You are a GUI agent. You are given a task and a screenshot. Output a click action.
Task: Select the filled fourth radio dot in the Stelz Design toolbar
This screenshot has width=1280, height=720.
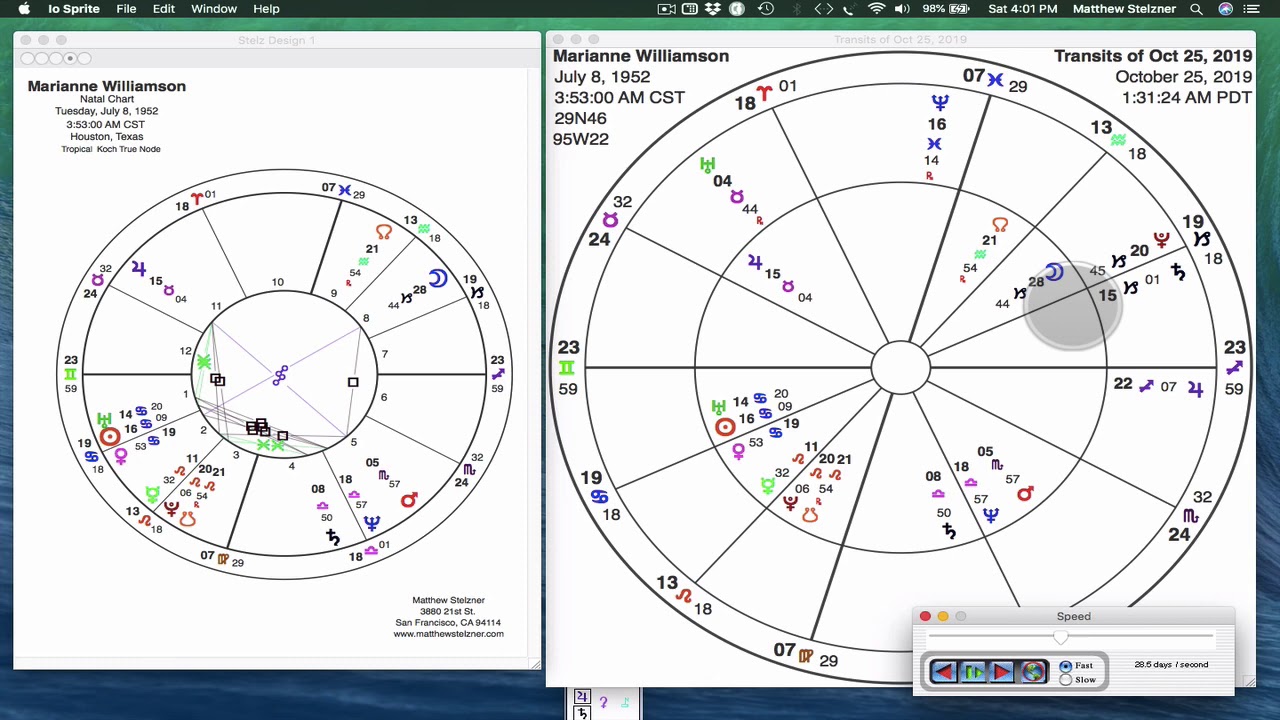[69, 58]
